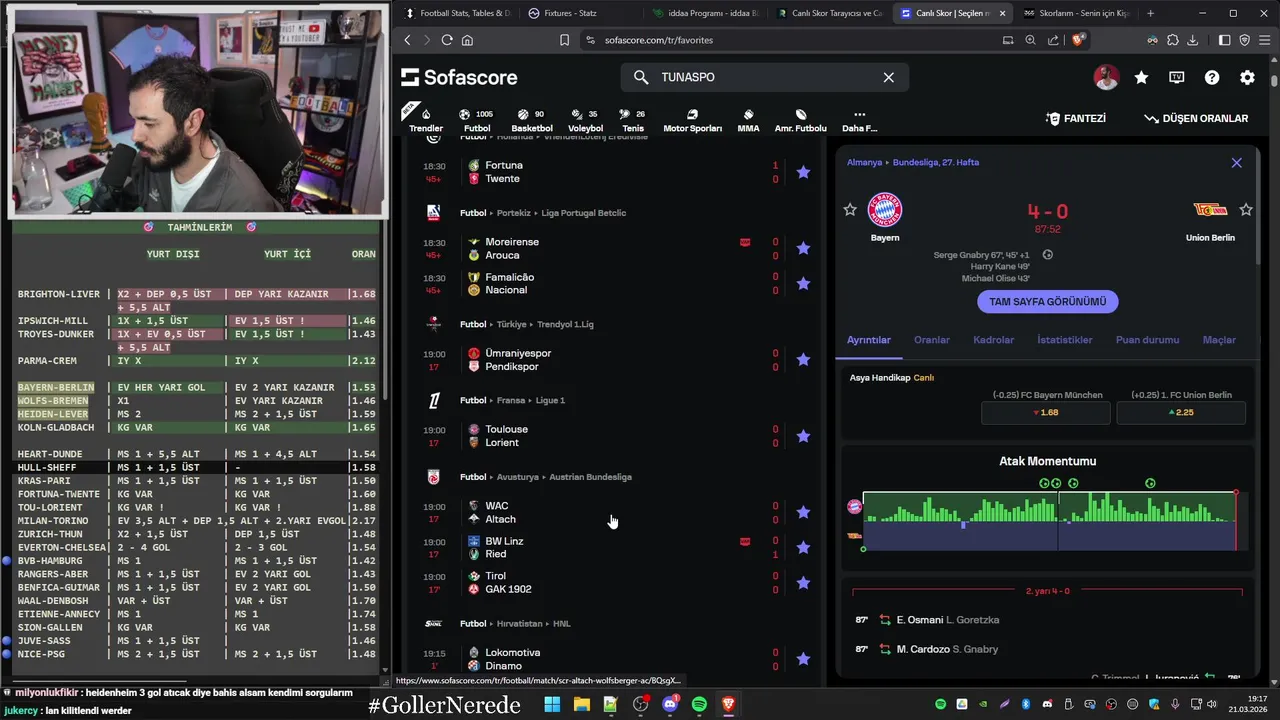
Task: Select Union Berlin +0.25 odds 2.25
Action: (x=1181, y=412)
